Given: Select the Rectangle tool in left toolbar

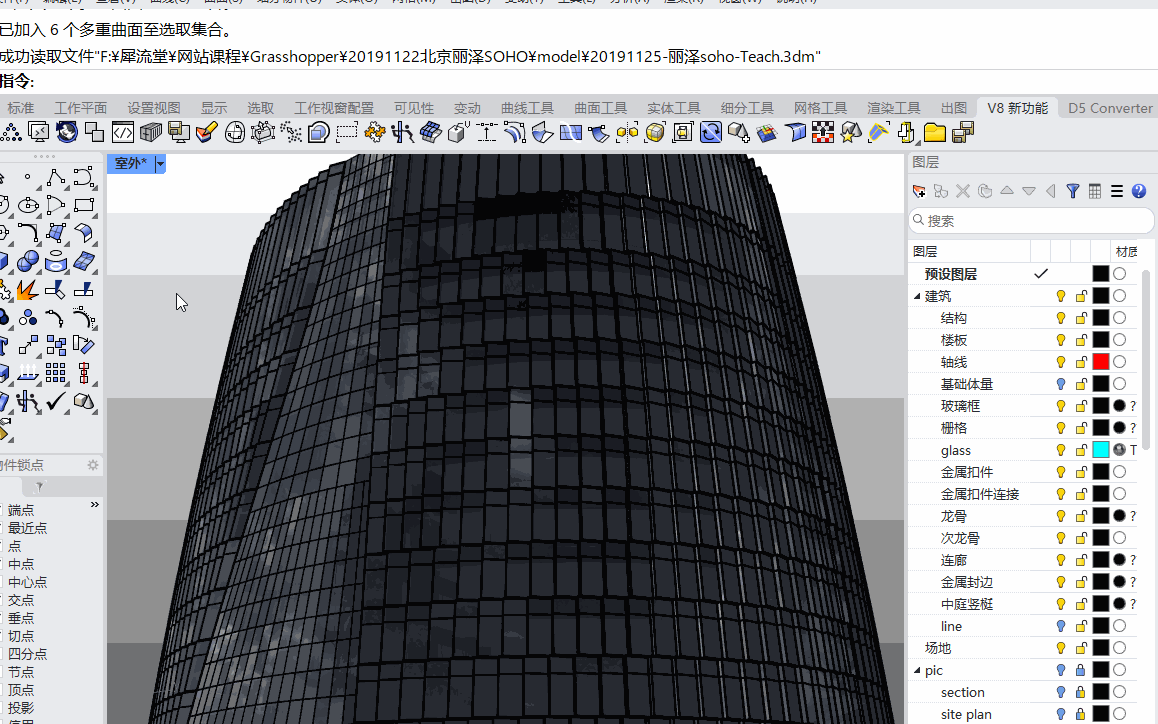Looking at the screenshot, I should point(85,206).
